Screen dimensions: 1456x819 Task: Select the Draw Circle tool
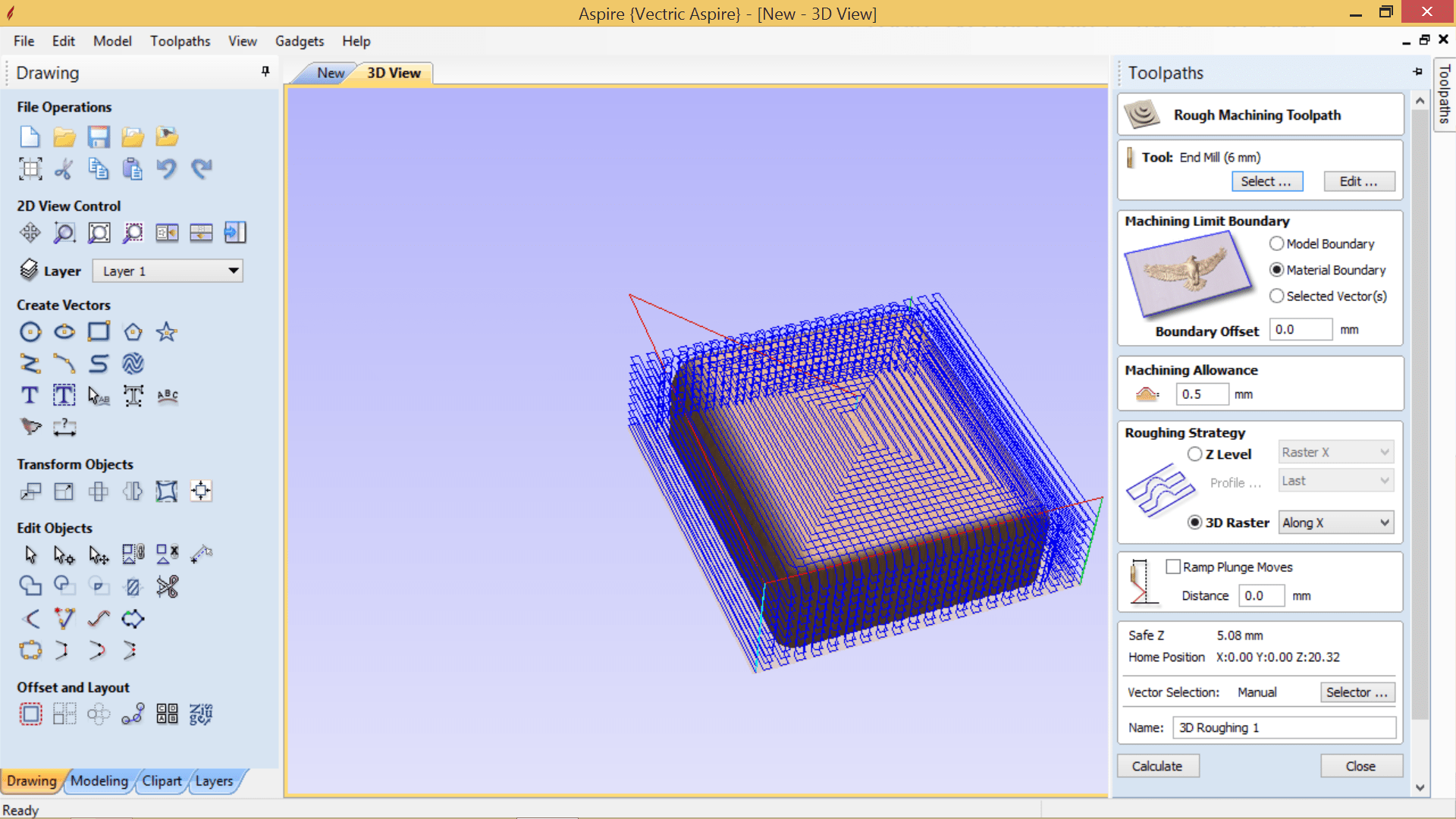point(30,332)
